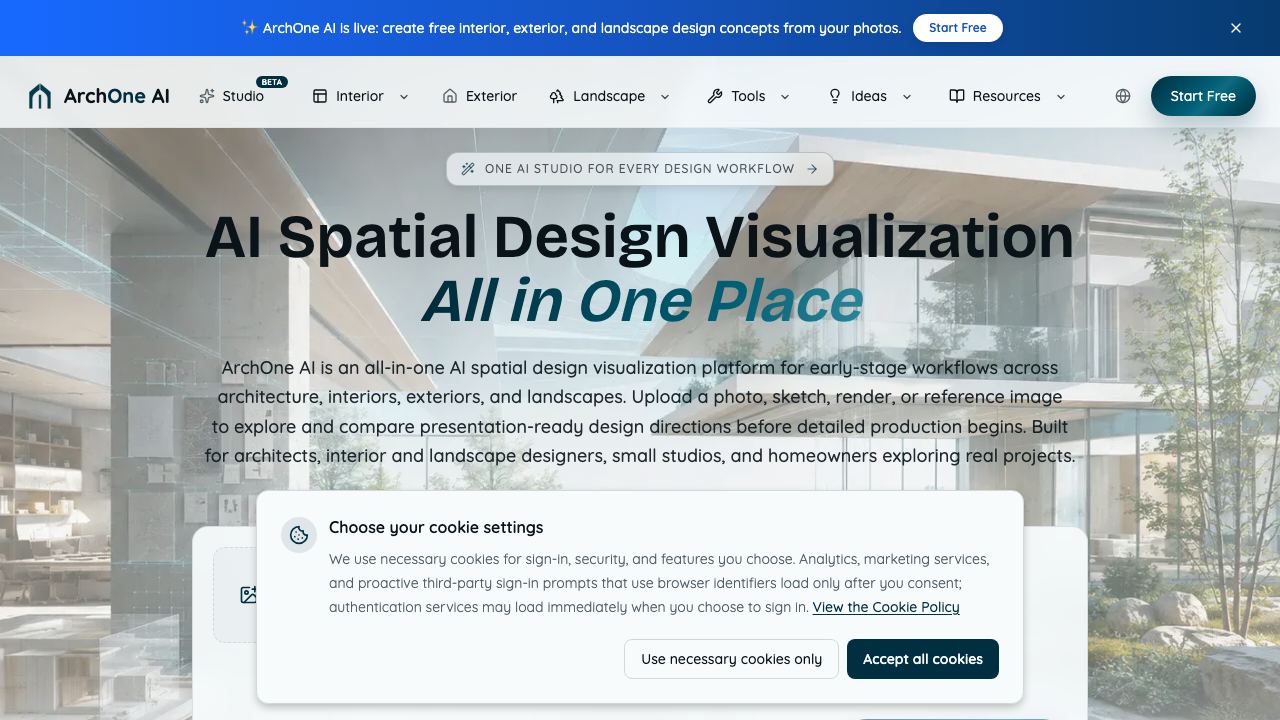The height and width of the screenshot is (720, 1280).
Task: Click the Studio sparkle icon
Action: click(207, 96)
